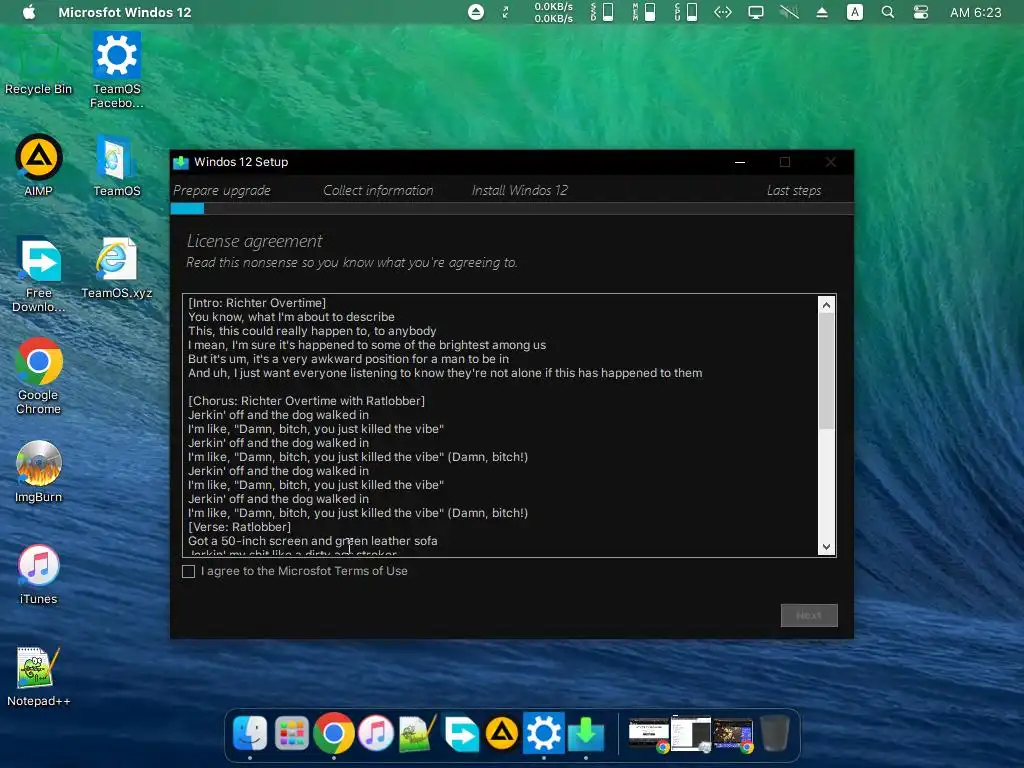Viewport: 1024px width, 768px height.
Task: Open Launchpad from the dock
Action: pyautogui.click(x=291, y=733)
